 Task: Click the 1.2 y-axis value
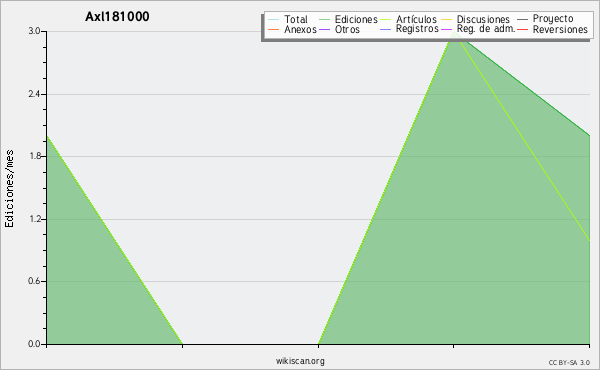[x=34, y=219]
